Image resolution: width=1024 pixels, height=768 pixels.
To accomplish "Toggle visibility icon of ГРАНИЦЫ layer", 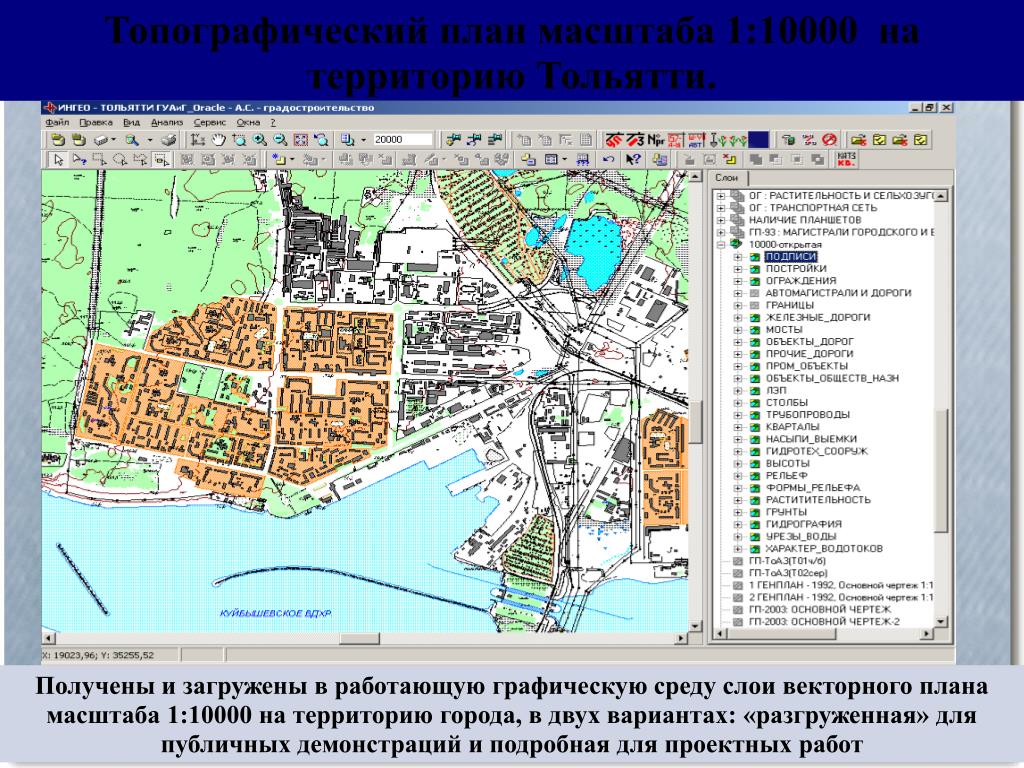I will 755,305.
